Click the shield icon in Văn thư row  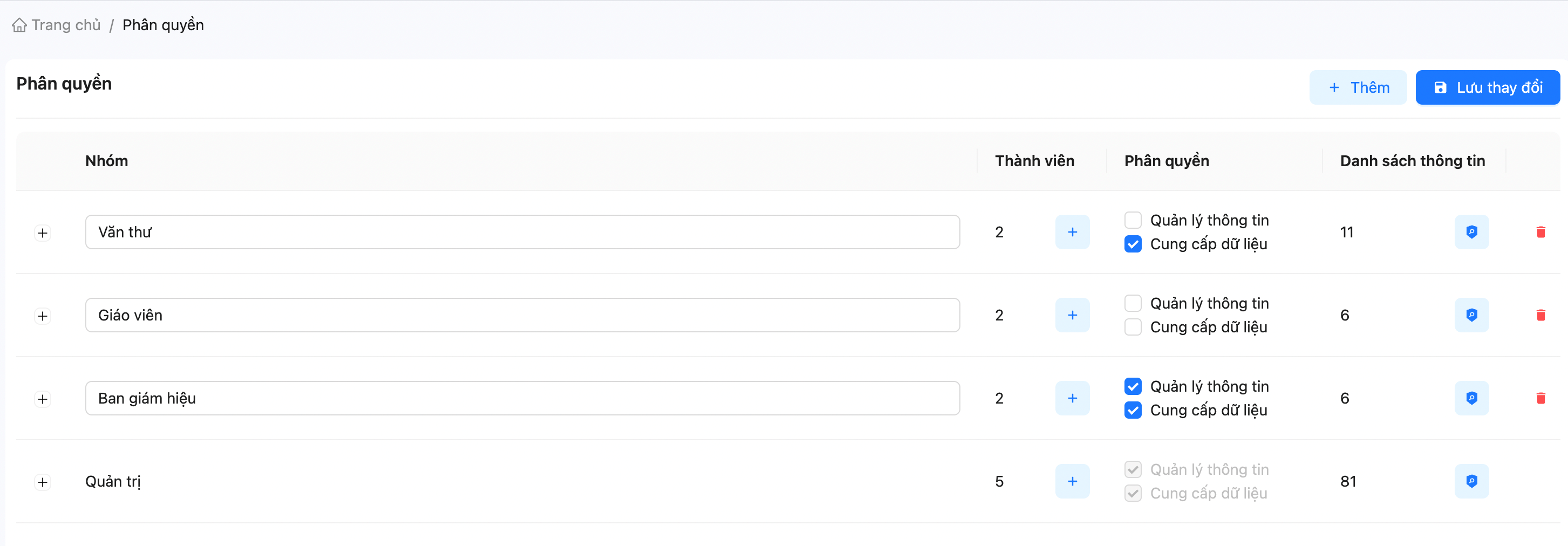click(1471, 232)
